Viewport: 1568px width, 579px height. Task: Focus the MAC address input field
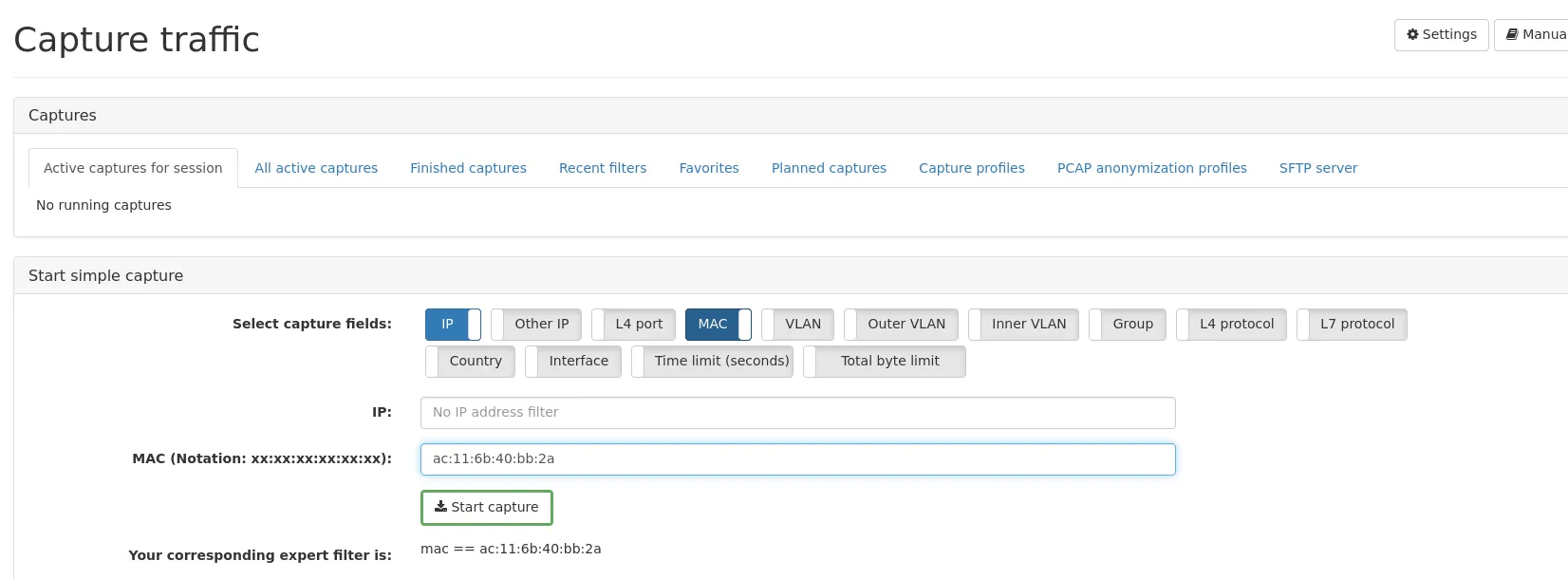(797, 459)
